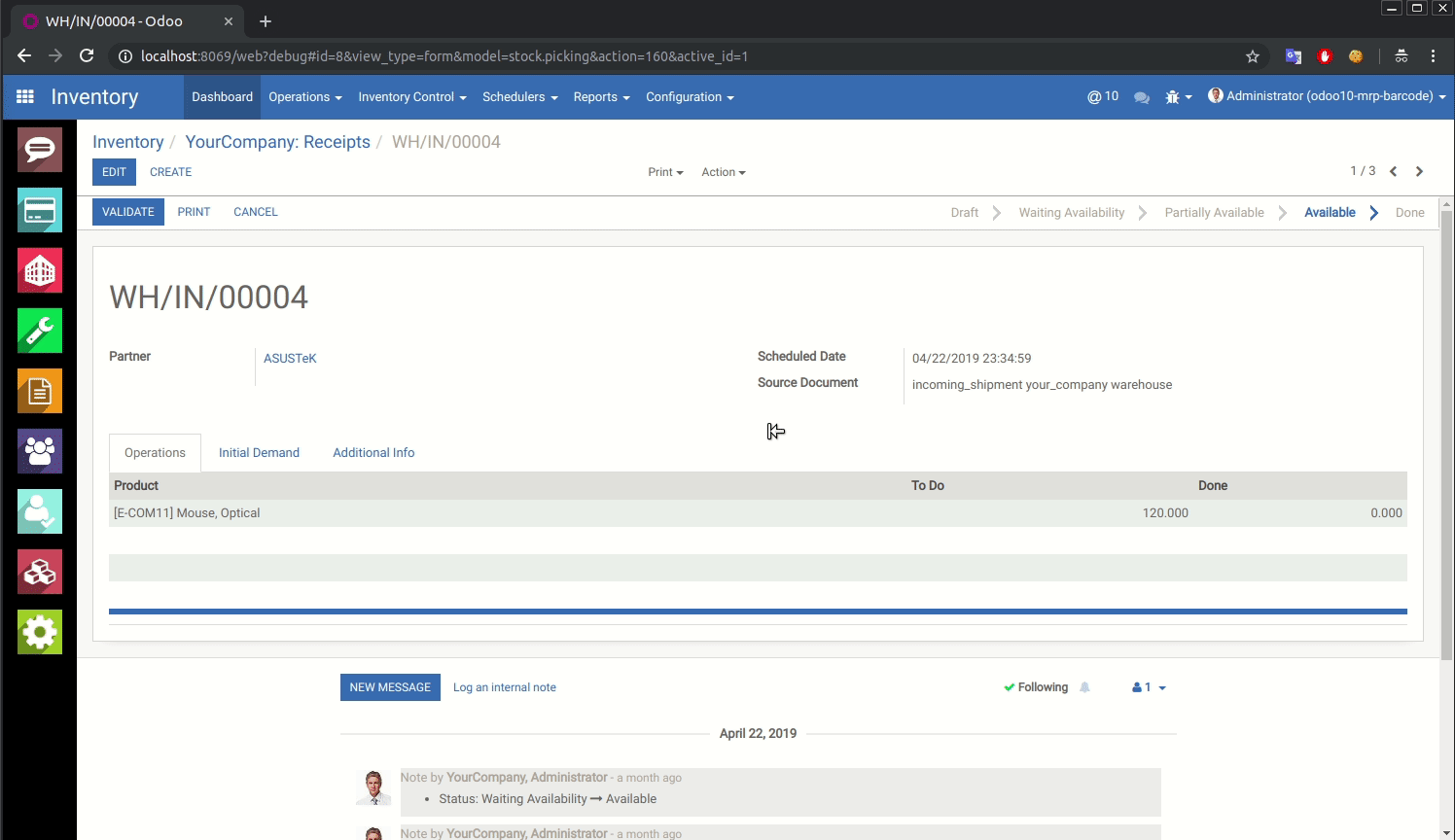Screen dimensions: 1455x840
Task: Open the ASUSTeK partner link
Action: (290, 359)
